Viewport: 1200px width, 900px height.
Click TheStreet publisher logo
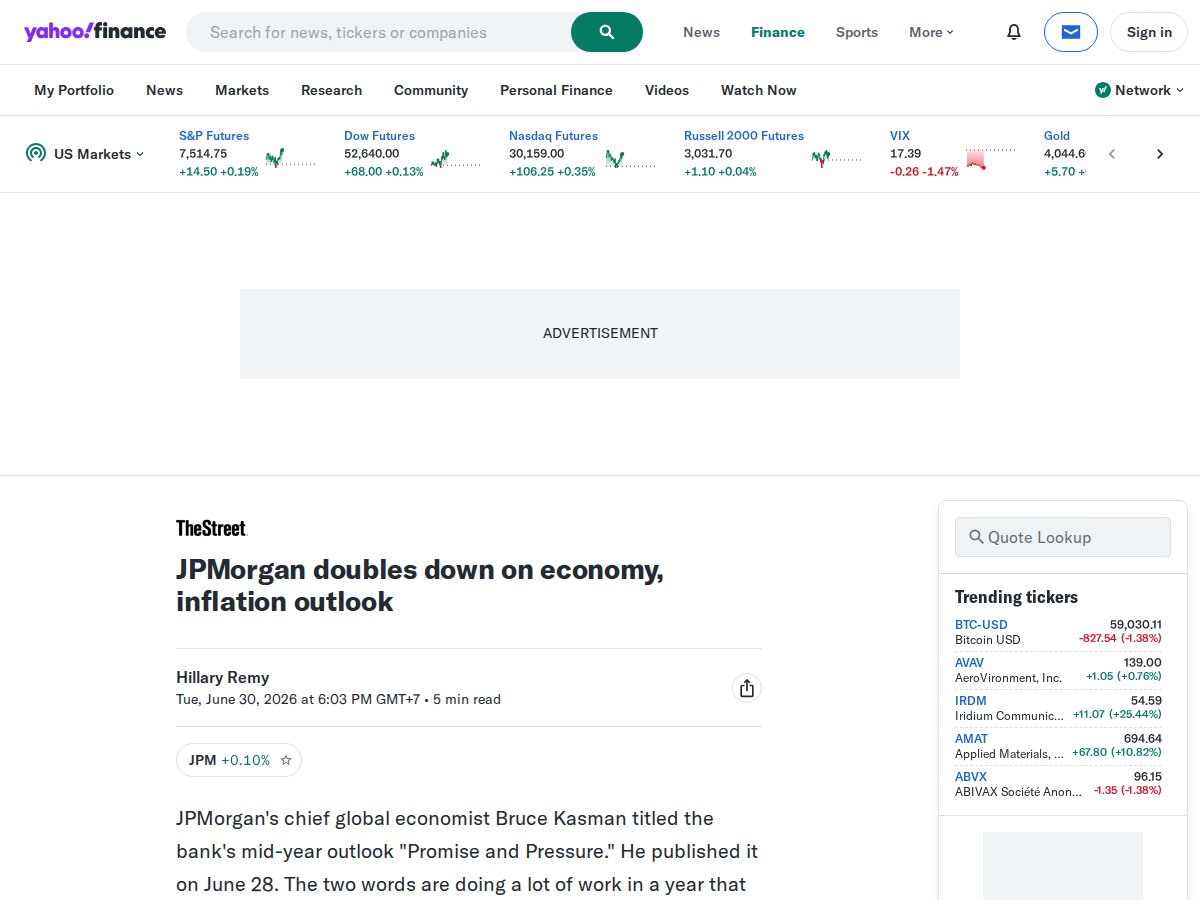[x=211, y=528]
